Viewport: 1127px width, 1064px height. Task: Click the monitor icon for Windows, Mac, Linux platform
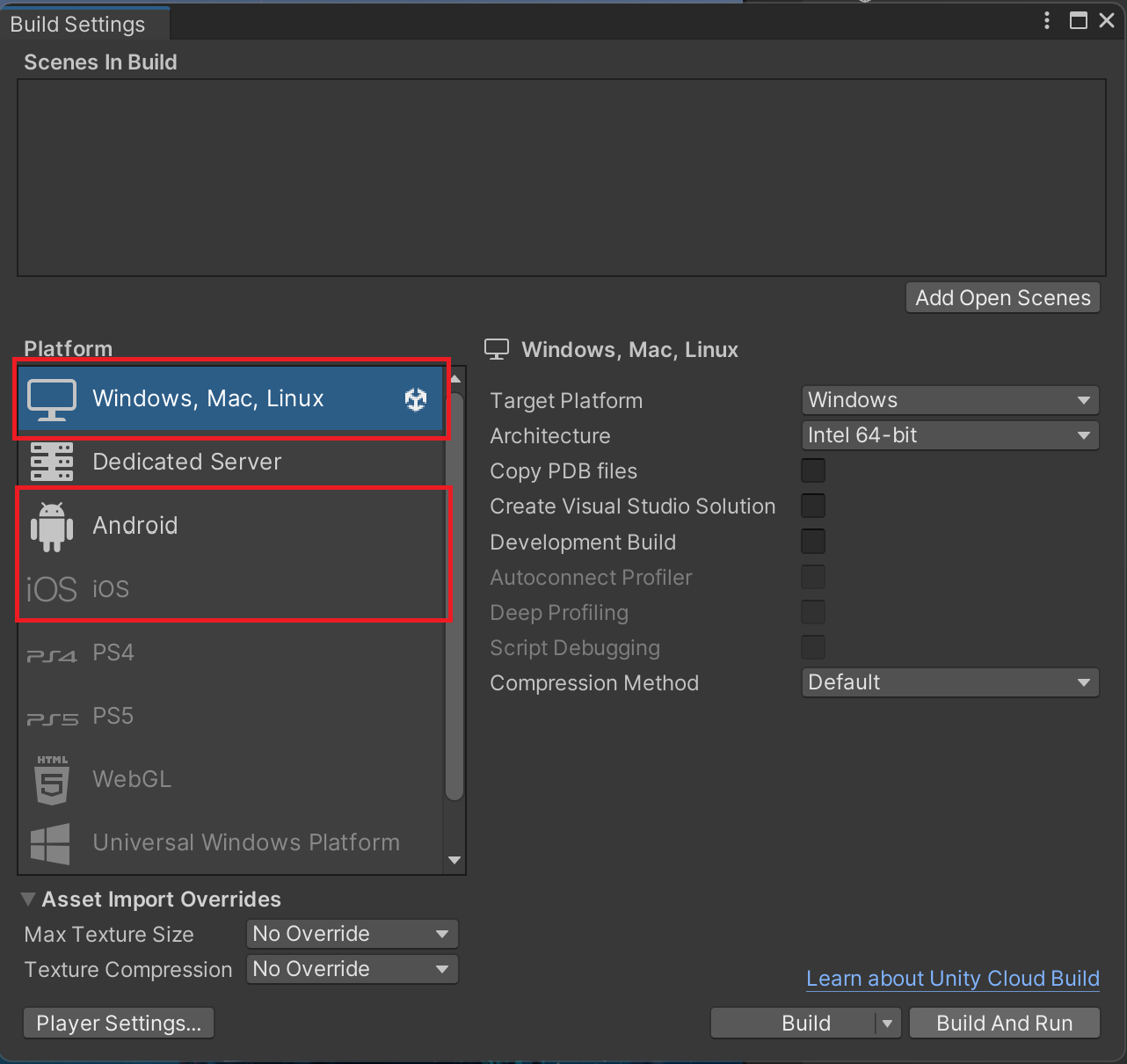(52, 399)
